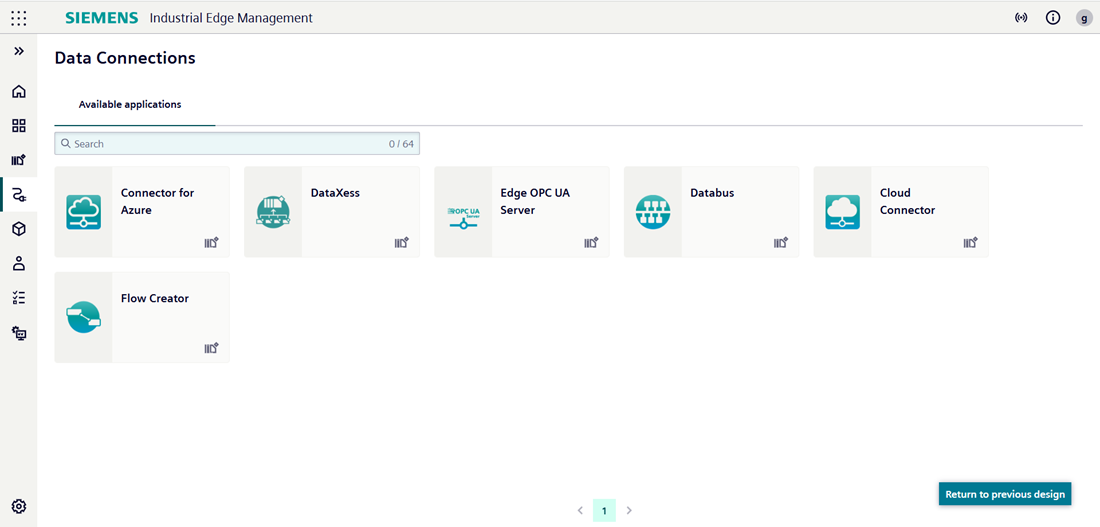Open settings gear in sidebar
This screenshot has width=1100, height=527.
[19, 506]
